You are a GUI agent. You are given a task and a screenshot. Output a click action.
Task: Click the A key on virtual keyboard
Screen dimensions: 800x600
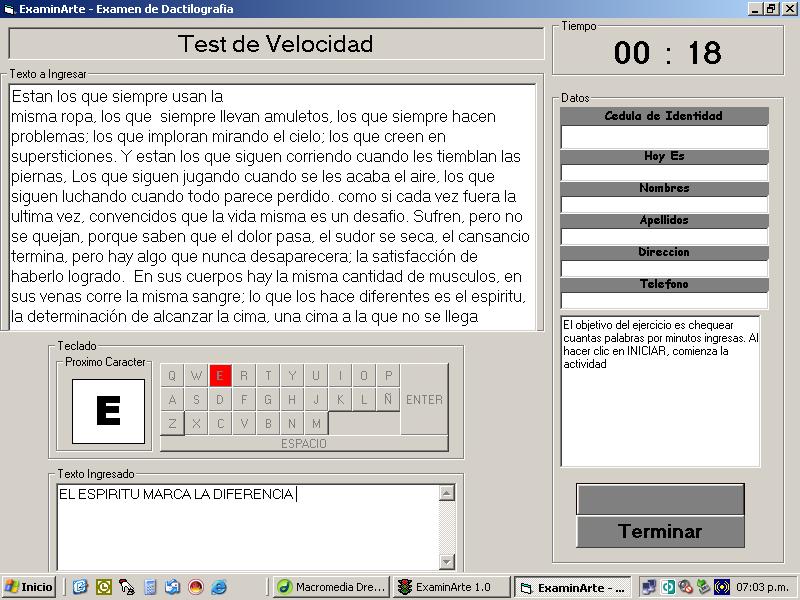(x=172, y=399)
